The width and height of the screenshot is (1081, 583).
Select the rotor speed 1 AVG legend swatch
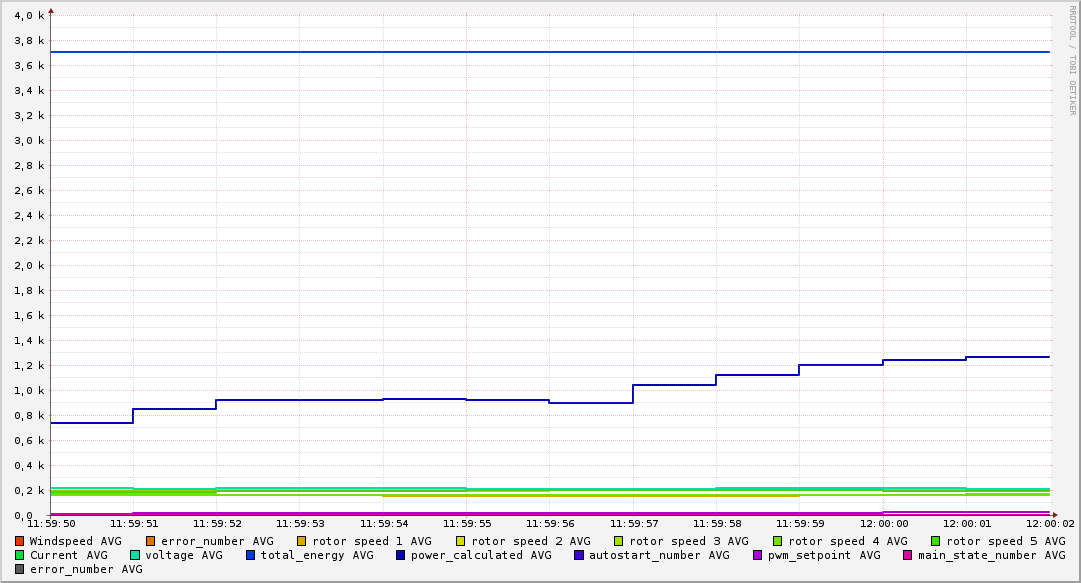302,542
